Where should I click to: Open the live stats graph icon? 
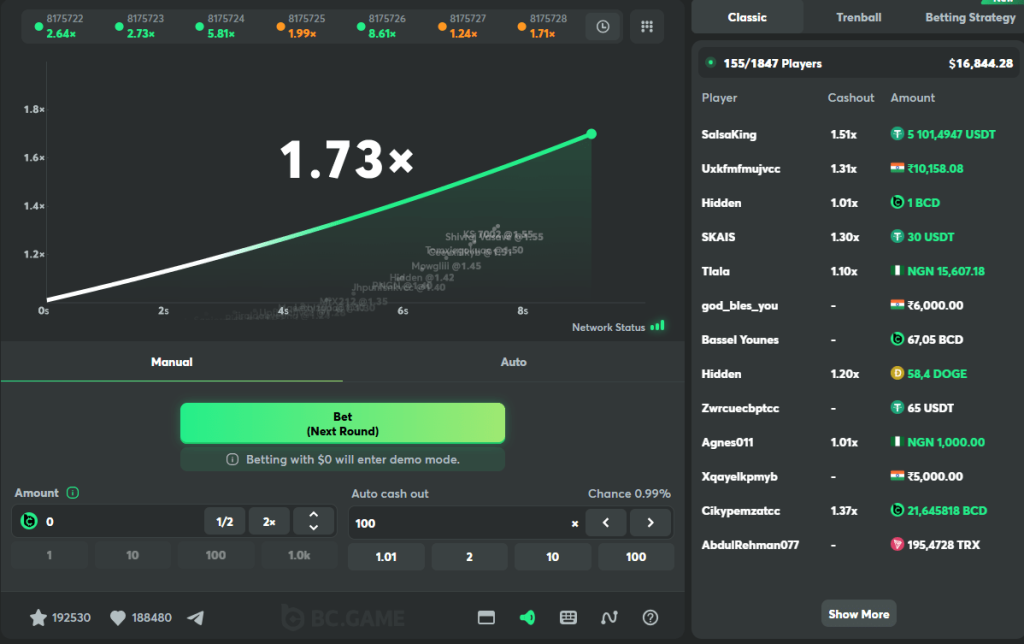click(x=609, y=617)
